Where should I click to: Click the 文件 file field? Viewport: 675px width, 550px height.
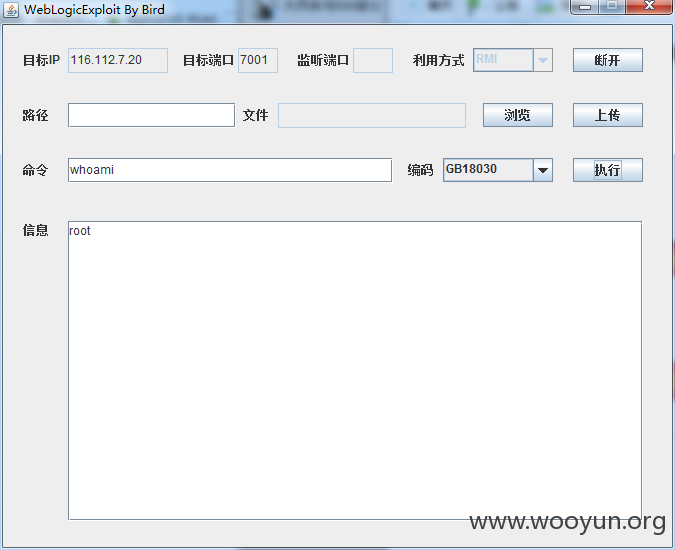point(372,115)
